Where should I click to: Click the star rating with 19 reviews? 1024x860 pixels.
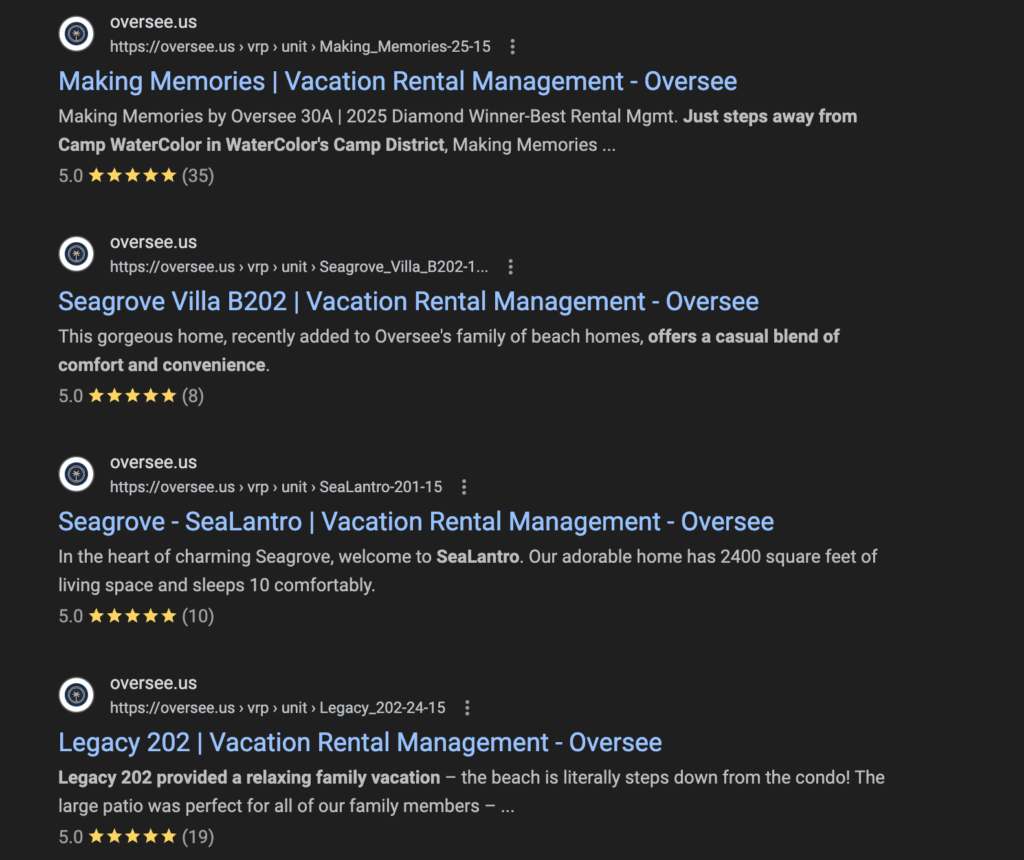click(x=136, y=836)
